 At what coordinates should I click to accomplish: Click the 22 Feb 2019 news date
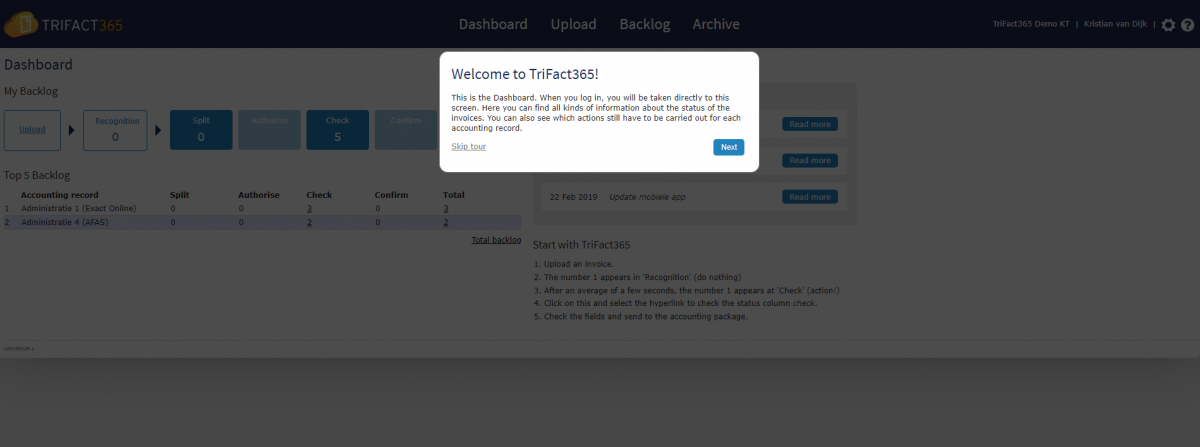[573, 197]
